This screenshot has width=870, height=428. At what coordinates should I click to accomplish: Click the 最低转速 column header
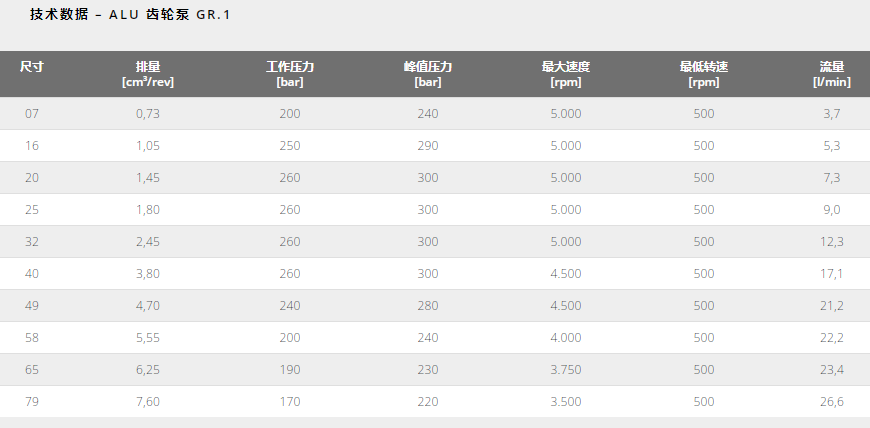click(704, 74)
